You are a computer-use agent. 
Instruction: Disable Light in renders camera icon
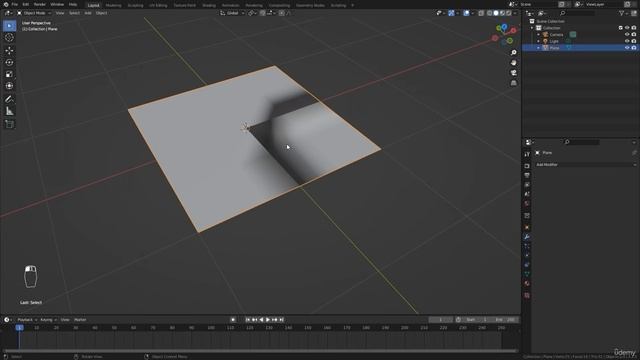pos(634,41)
